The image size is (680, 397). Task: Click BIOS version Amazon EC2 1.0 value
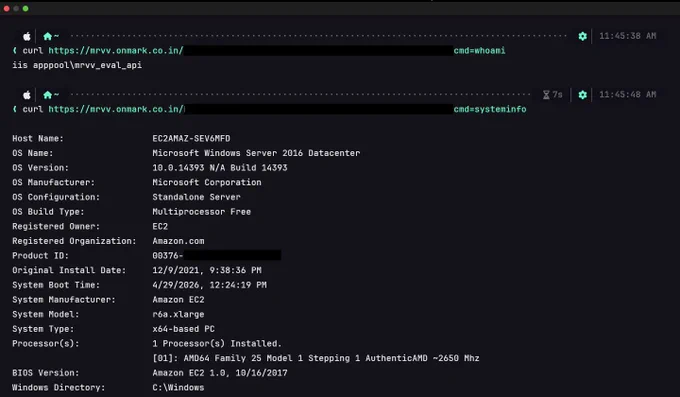click(219, 373)
